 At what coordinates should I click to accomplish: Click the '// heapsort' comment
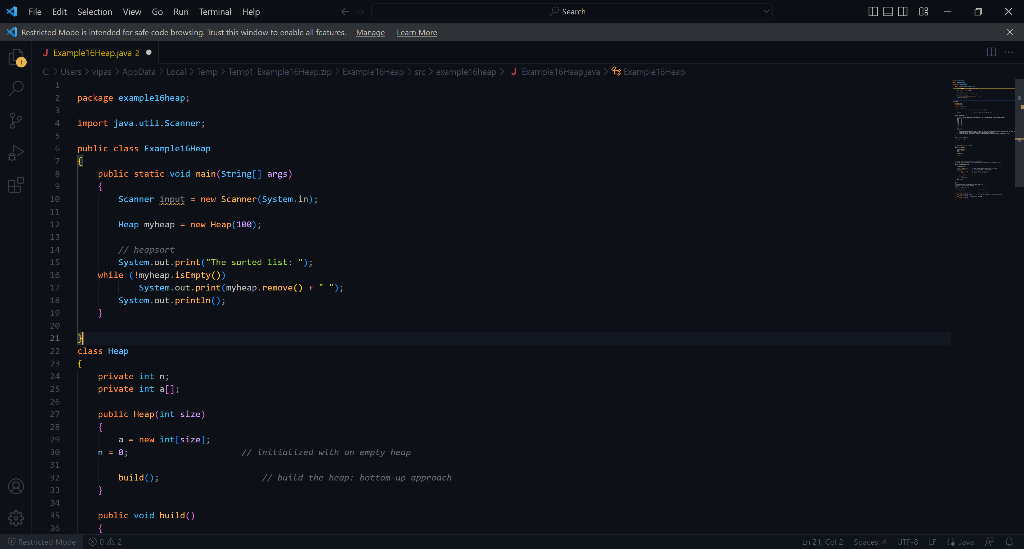coord(146,250)
